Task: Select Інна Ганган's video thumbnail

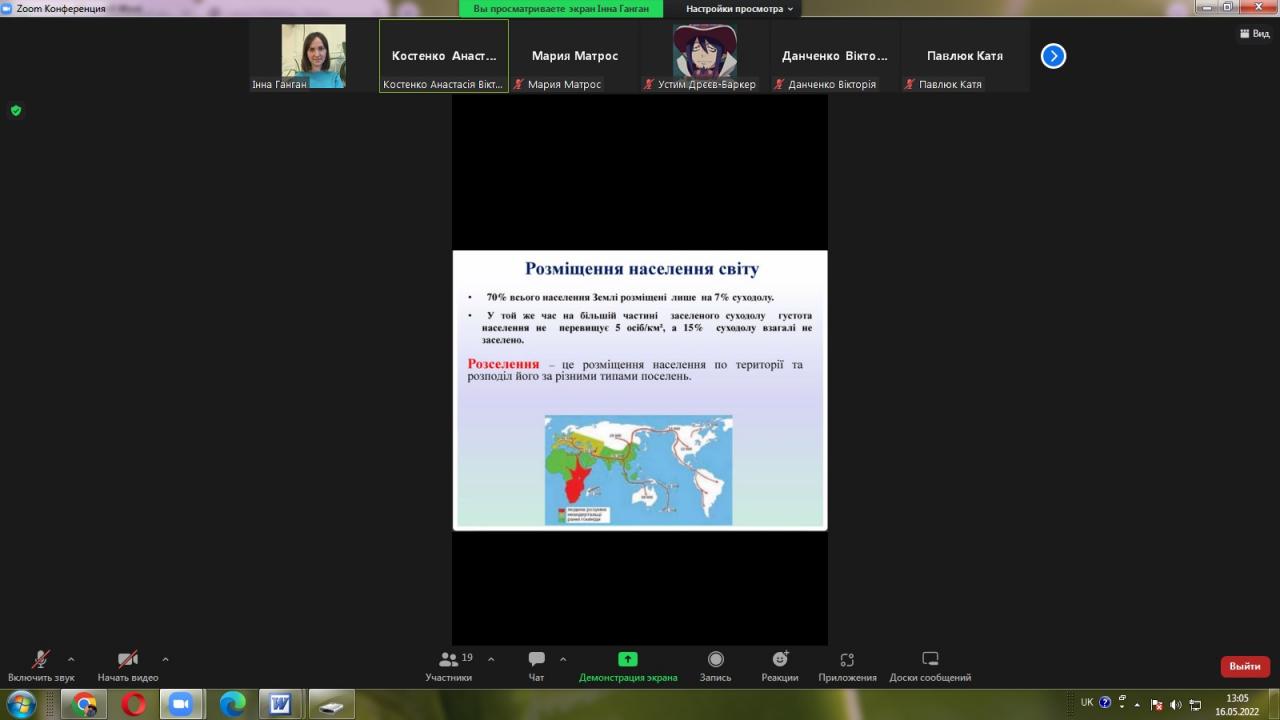Action: [314, 56]
